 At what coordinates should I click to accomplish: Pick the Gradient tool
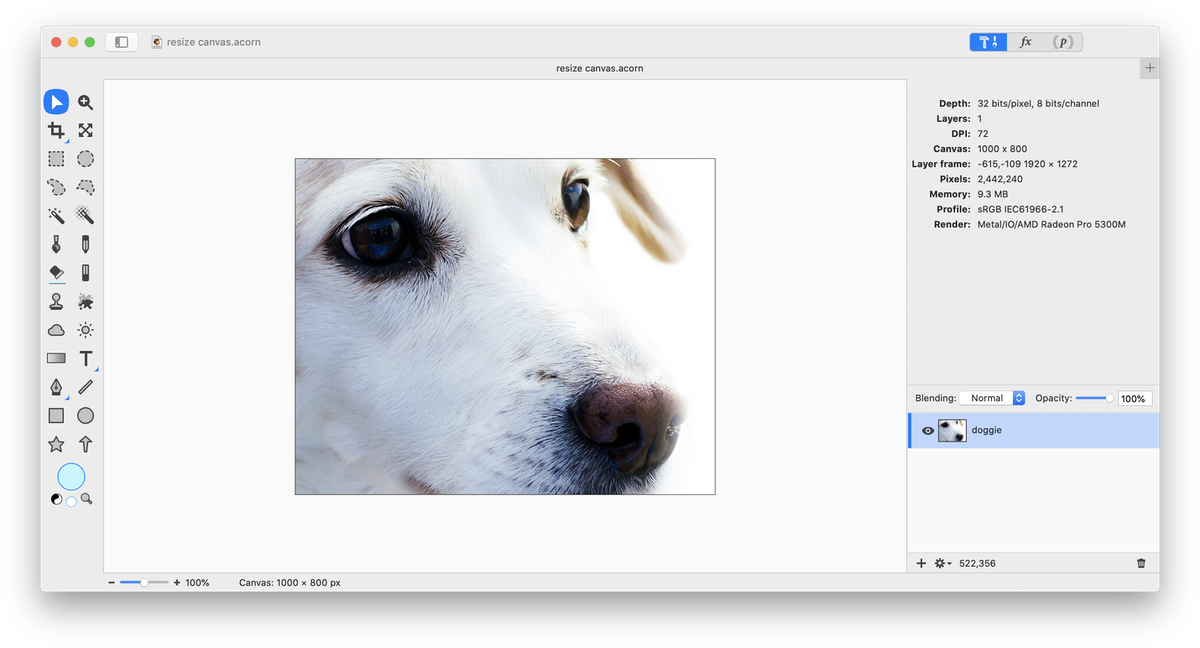coord(56,358)
